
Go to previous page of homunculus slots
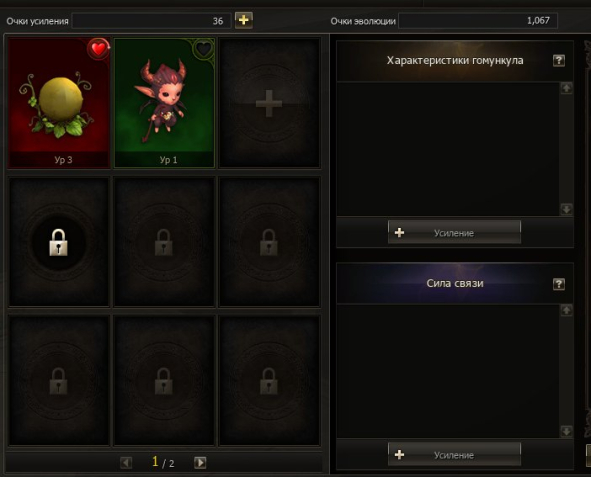[x=126, y=462]
